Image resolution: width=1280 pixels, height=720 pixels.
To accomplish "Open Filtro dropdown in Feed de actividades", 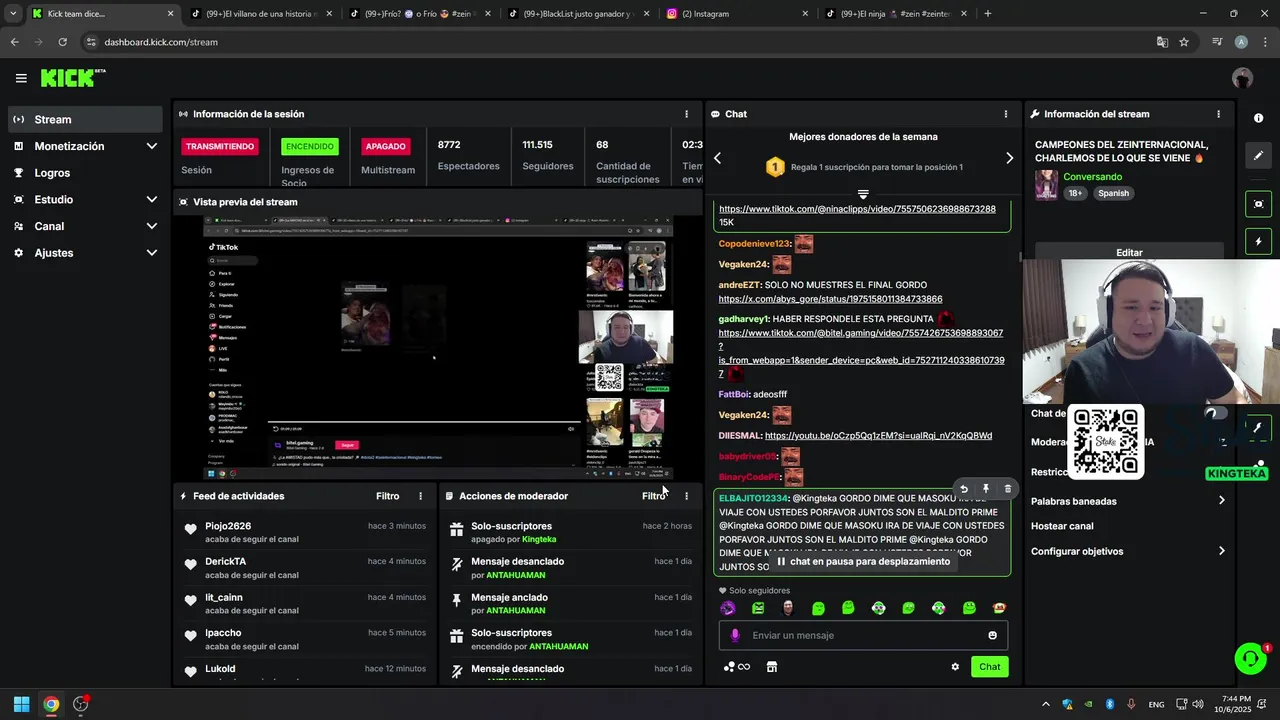I will [x=387, y=496].
